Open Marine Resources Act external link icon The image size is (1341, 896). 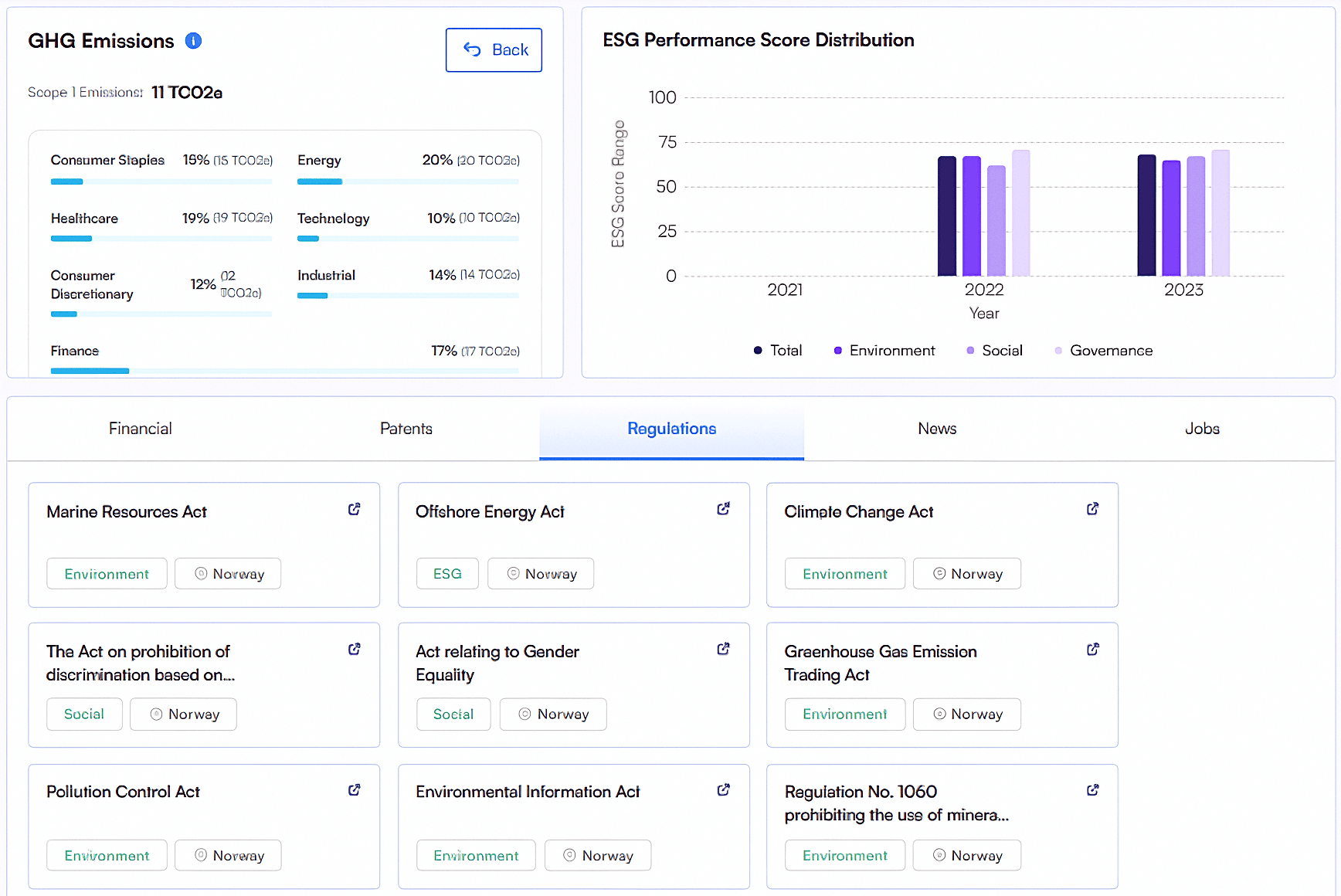355,509
